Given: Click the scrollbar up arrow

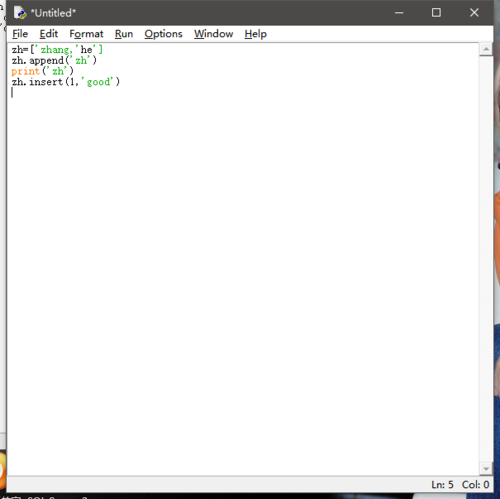Looking at the screenshot, I should click(486, 49).
